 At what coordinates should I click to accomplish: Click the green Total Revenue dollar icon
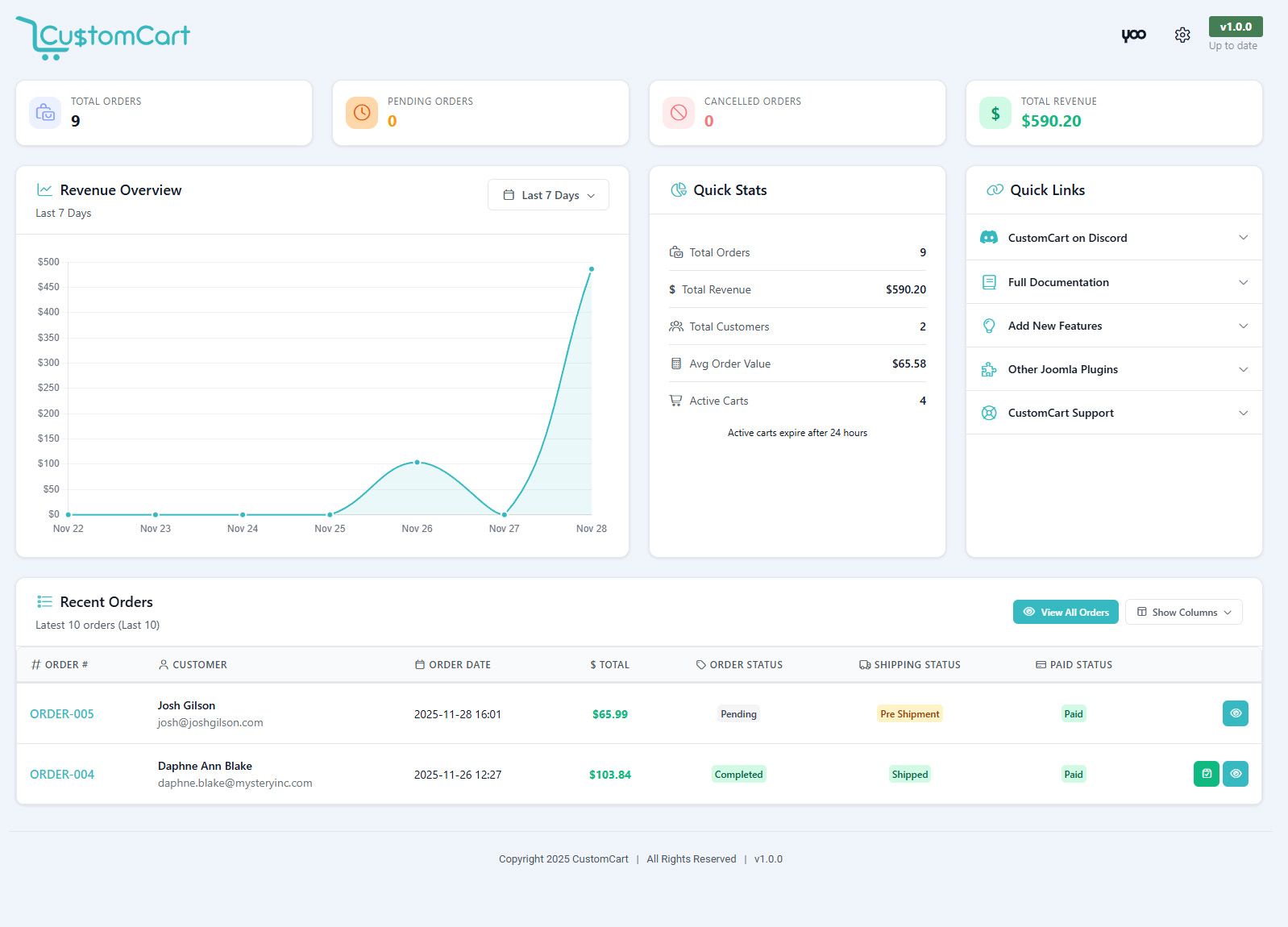pyautogui.click(x=995, y=113)
